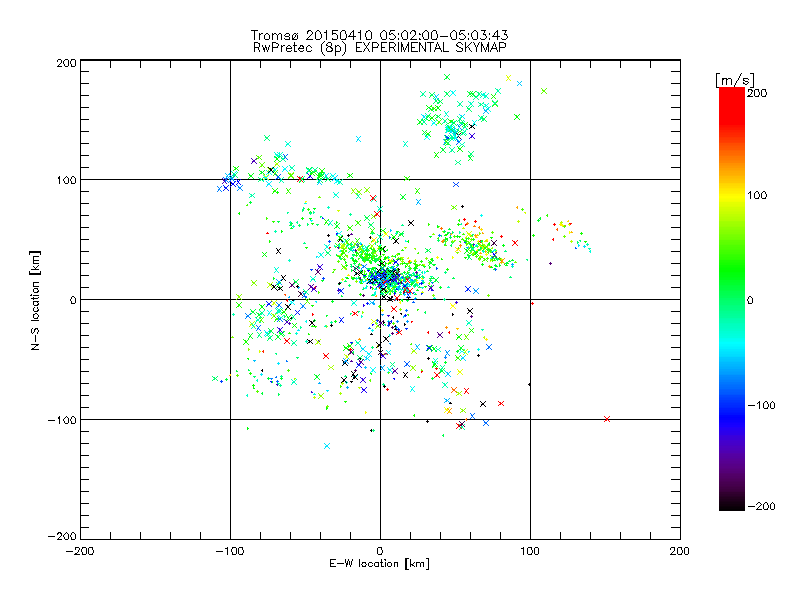
Task: Click the -200 label on the colorbar
Action: click(x=762, y=506)
